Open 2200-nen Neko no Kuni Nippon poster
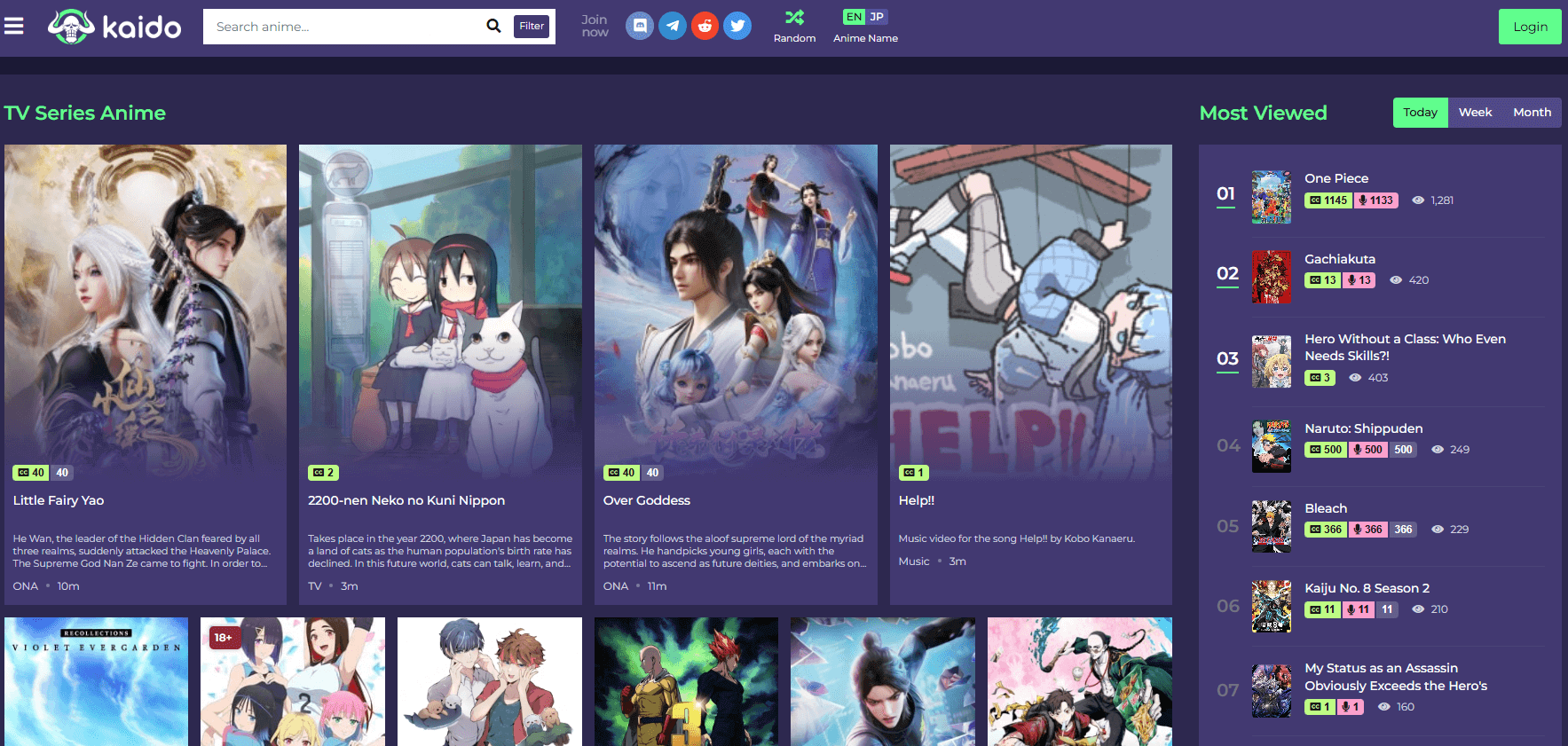The width and height of the screenshot is (1568, 746). click(440, 313)
